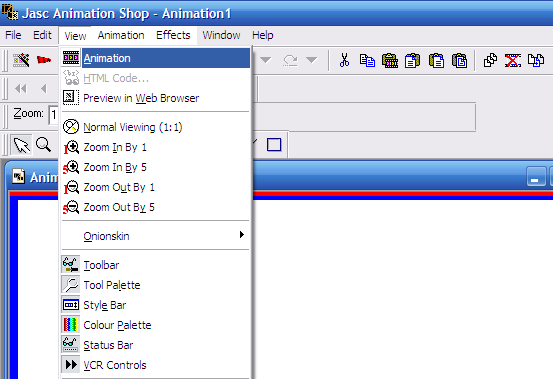
Task: Toggle the Status Bar visibility
Action: point(156,345)
